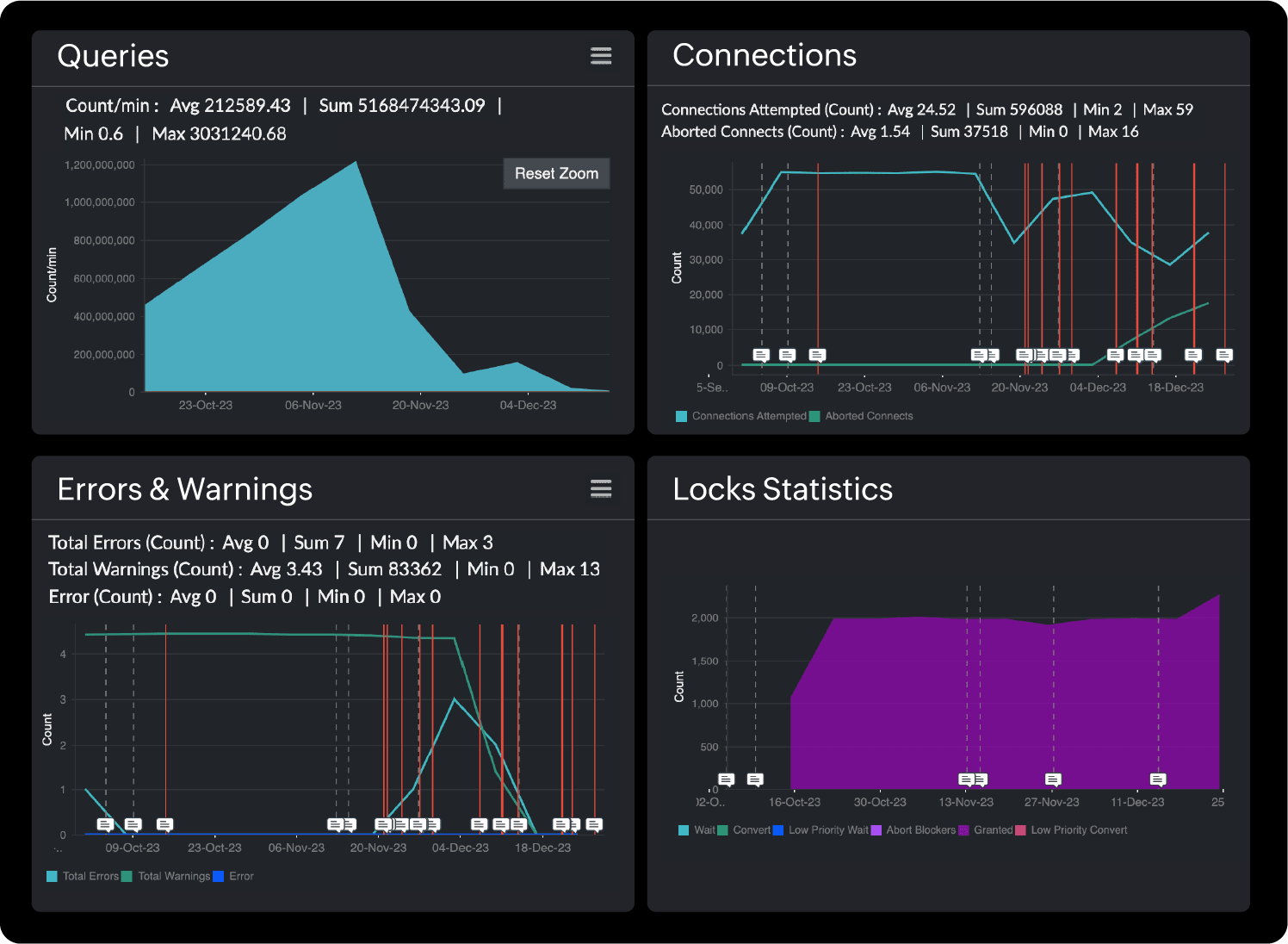Toggle Abort Blockers legend entry
This screenshot has width=1288, height=944.
tap(920, 830)
